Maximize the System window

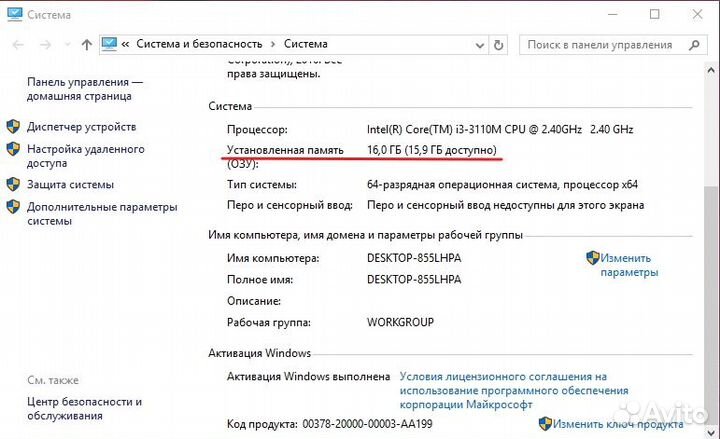click(x=655, y=14)
